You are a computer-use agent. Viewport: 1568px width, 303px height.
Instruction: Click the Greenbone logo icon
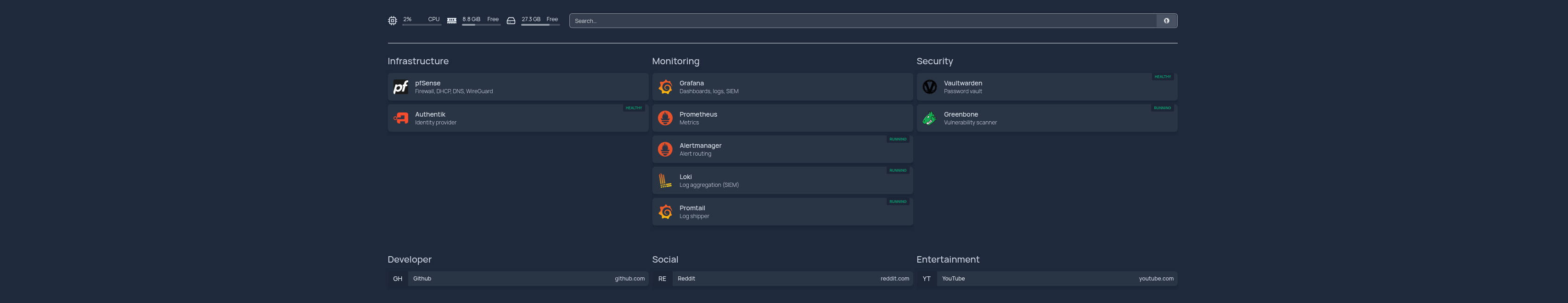pyautogui.click(x=929, y=118)
